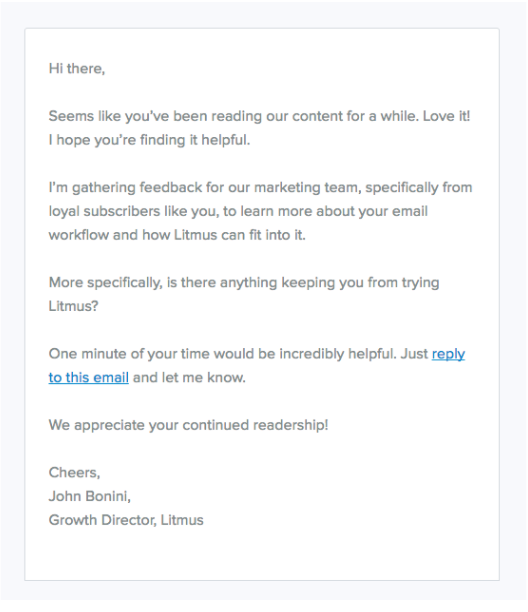Screen dimensions: 528x612
Task: Click the 'Growth Director, Litmus' title line
Action: 126,520
